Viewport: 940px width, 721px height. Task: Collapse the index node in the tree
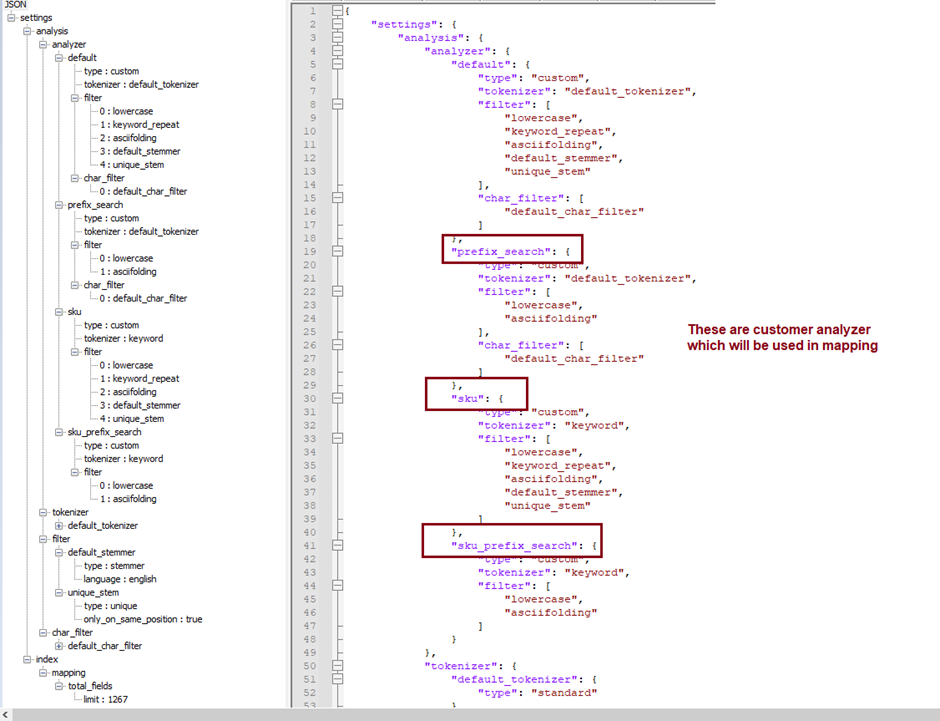[x=28, y=659]
